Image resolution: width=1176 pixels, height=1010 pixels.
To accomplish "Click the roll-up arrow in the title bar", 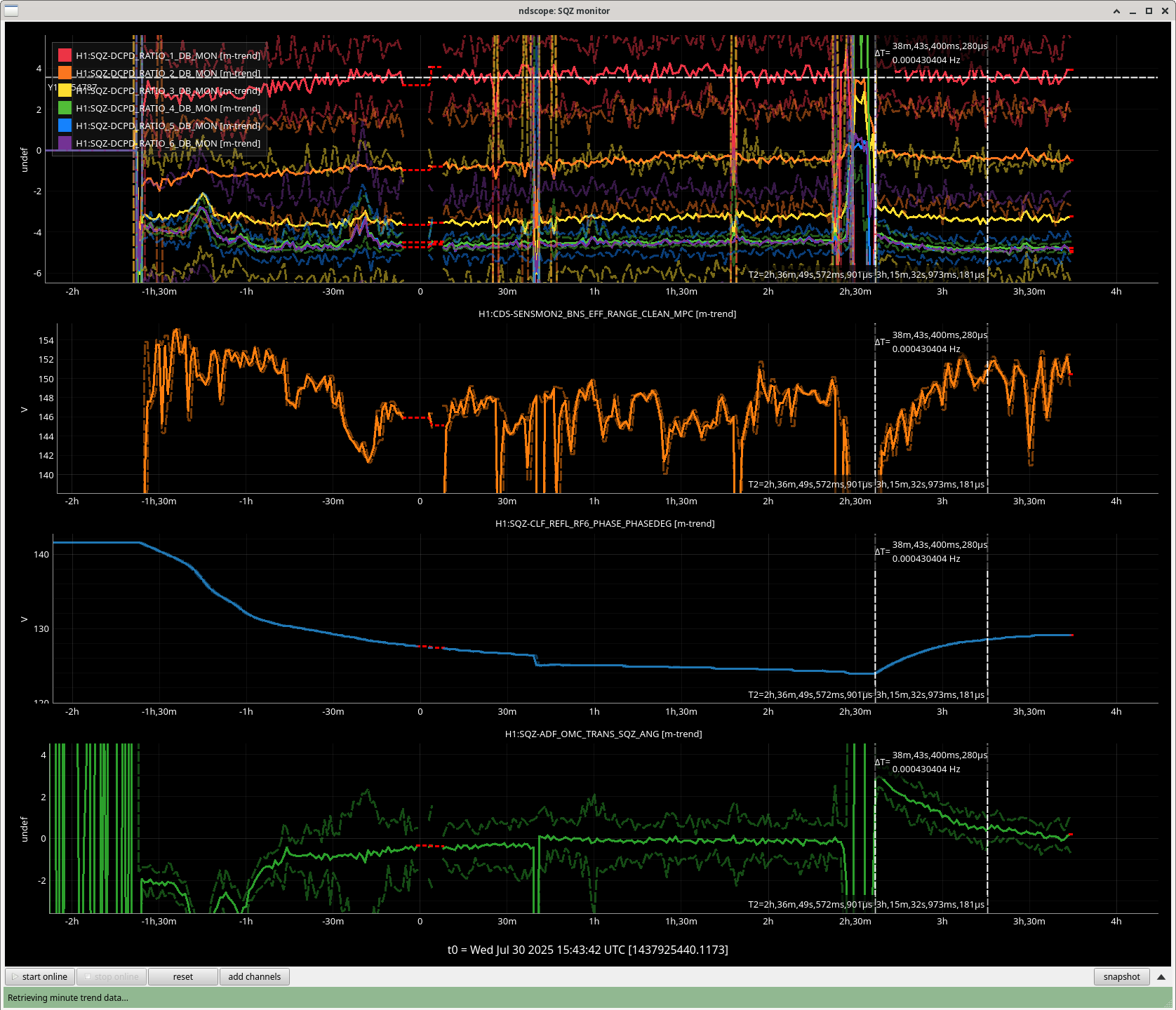I will (x=1116, y=11).
